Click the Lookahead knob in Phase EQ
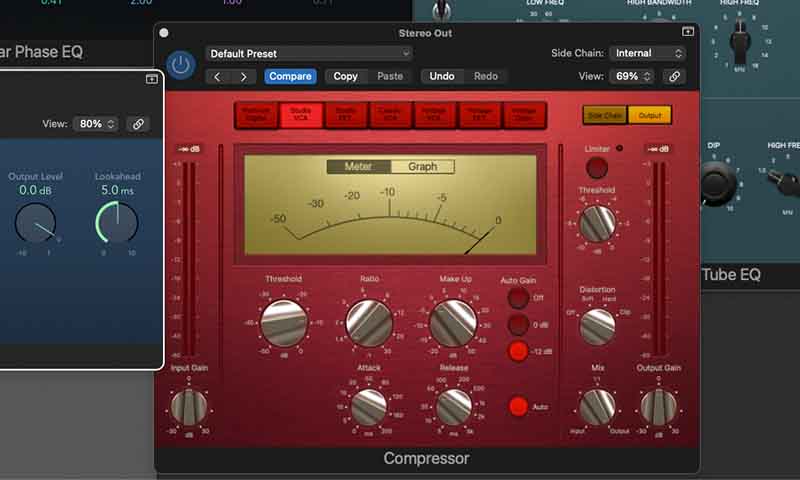 117,222
